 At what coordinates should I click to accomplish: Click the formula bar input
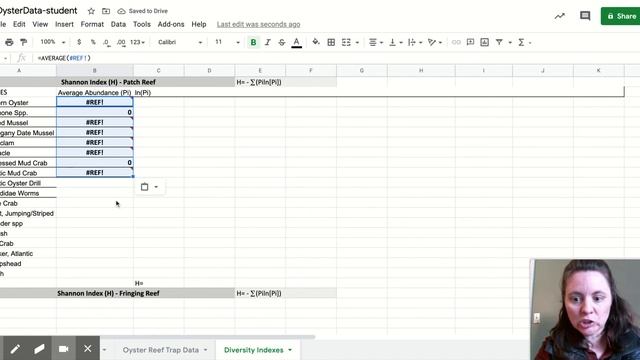pos(335,58)
